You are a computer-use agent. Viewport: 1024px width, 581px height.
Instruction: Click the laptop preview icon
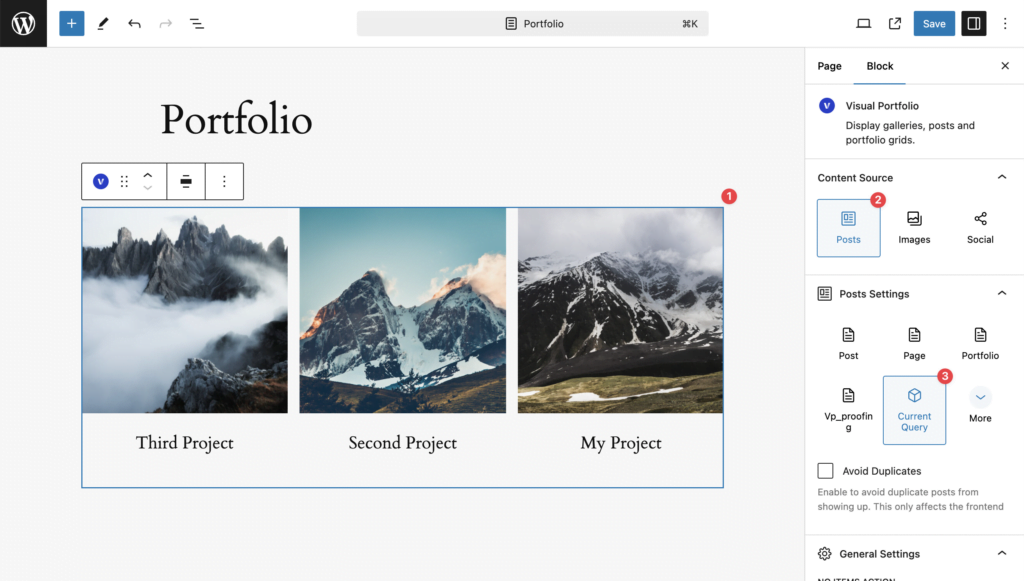pos(863,24)
